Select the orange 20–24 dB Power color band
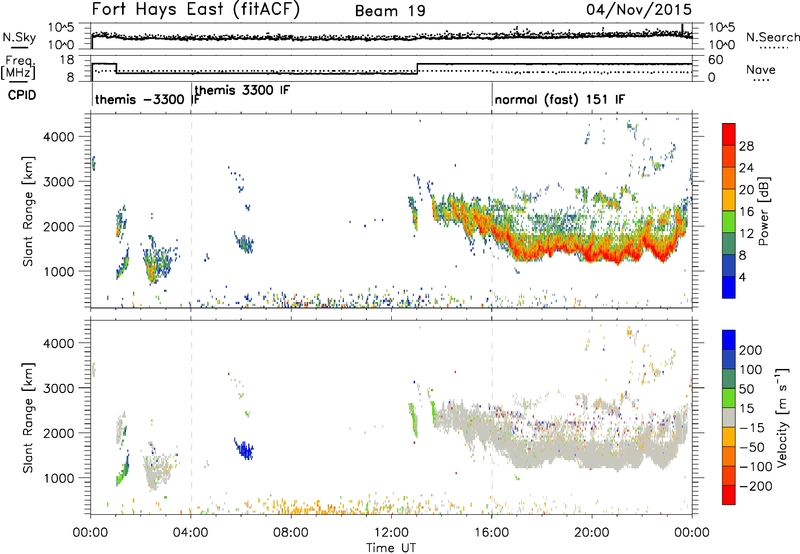Viewport: 800px width, 554px height. pos(729,178)
